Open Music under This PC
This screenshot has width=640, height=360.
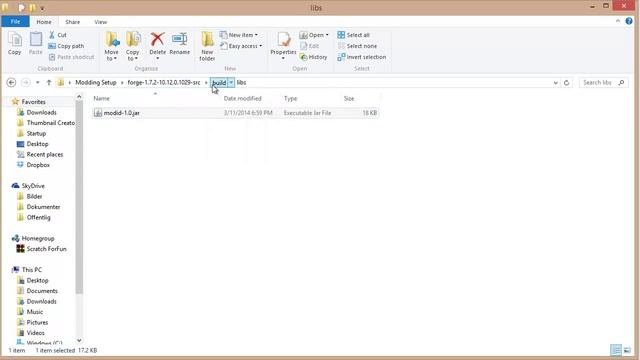[x=34, y=312]
